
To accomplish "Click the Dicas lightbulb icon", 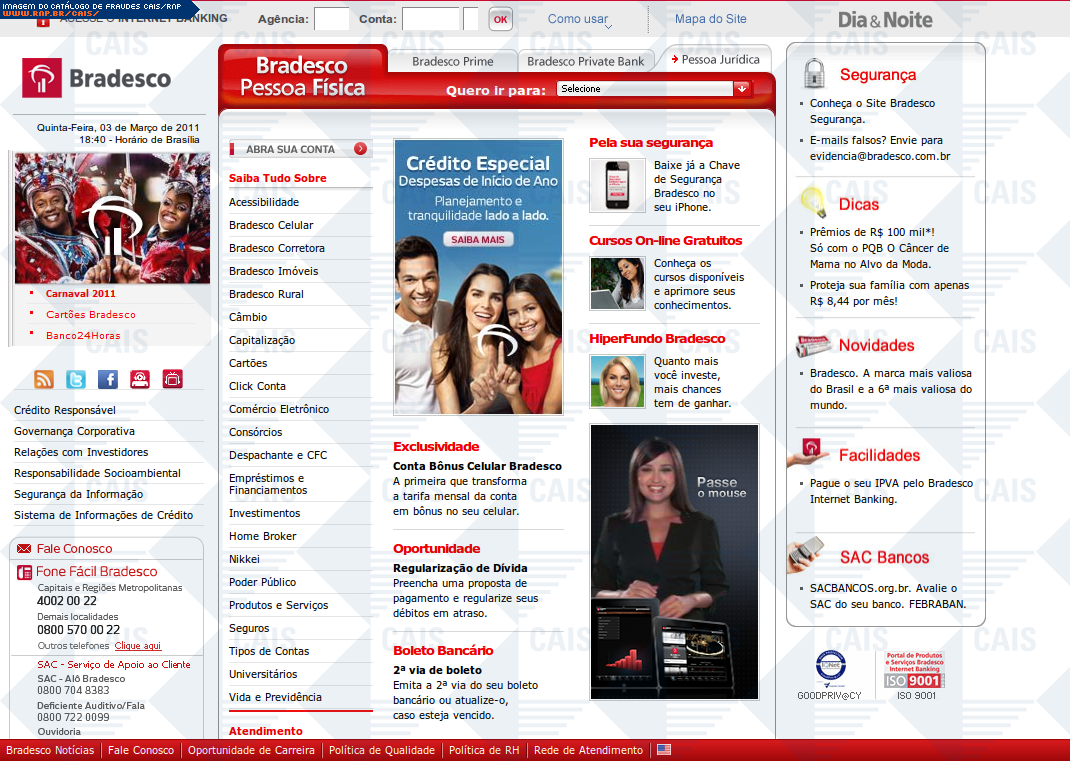I will [x=814, y=203].
